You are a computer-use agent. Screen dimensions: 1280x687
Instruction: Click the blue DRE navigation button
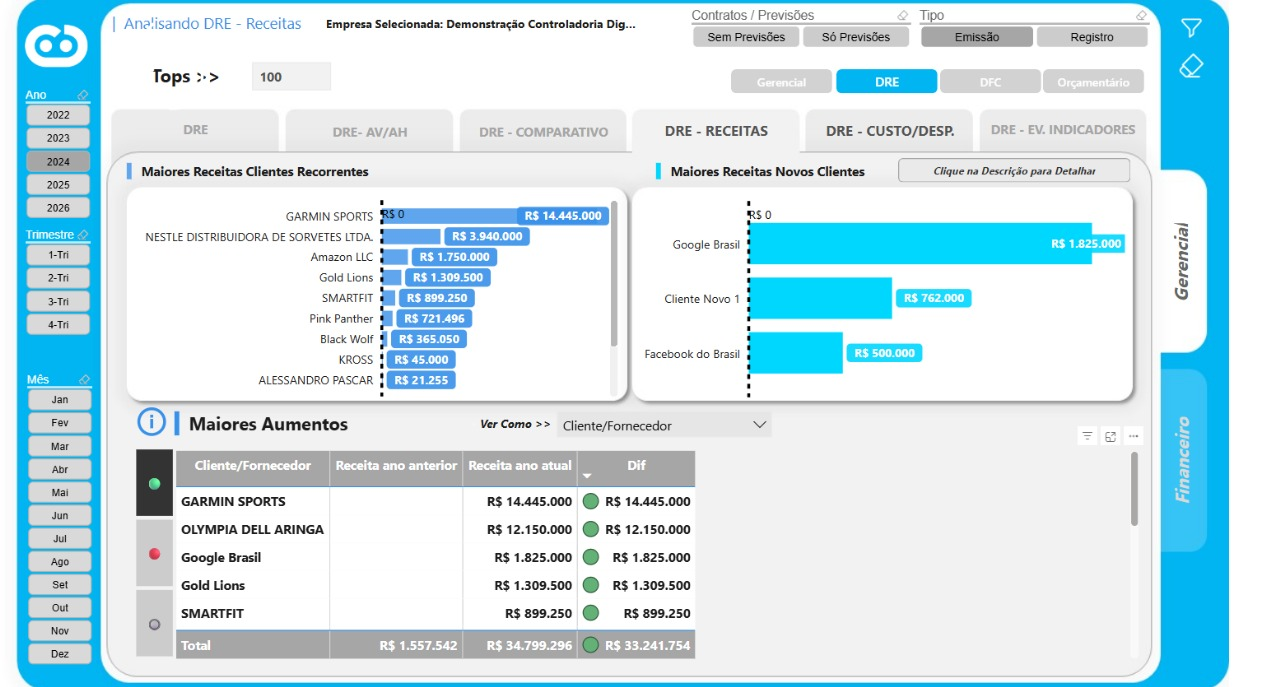click(x=887, y=82)
